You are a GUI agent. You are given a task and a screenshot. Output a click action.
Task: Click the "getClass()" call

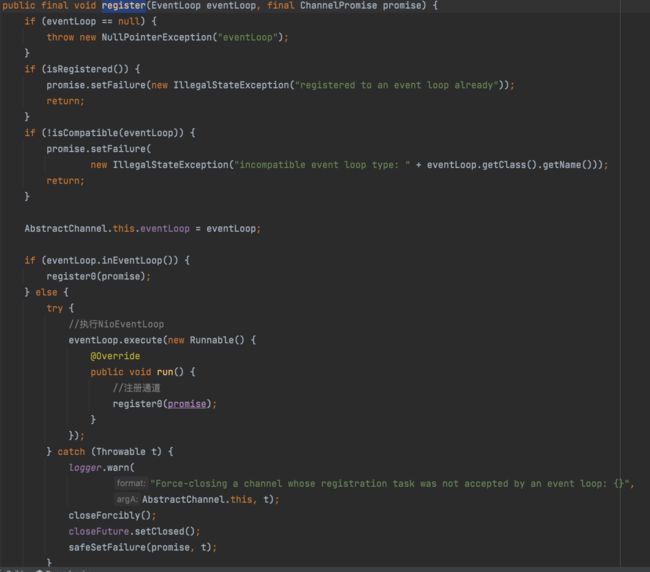coord(509,165)
